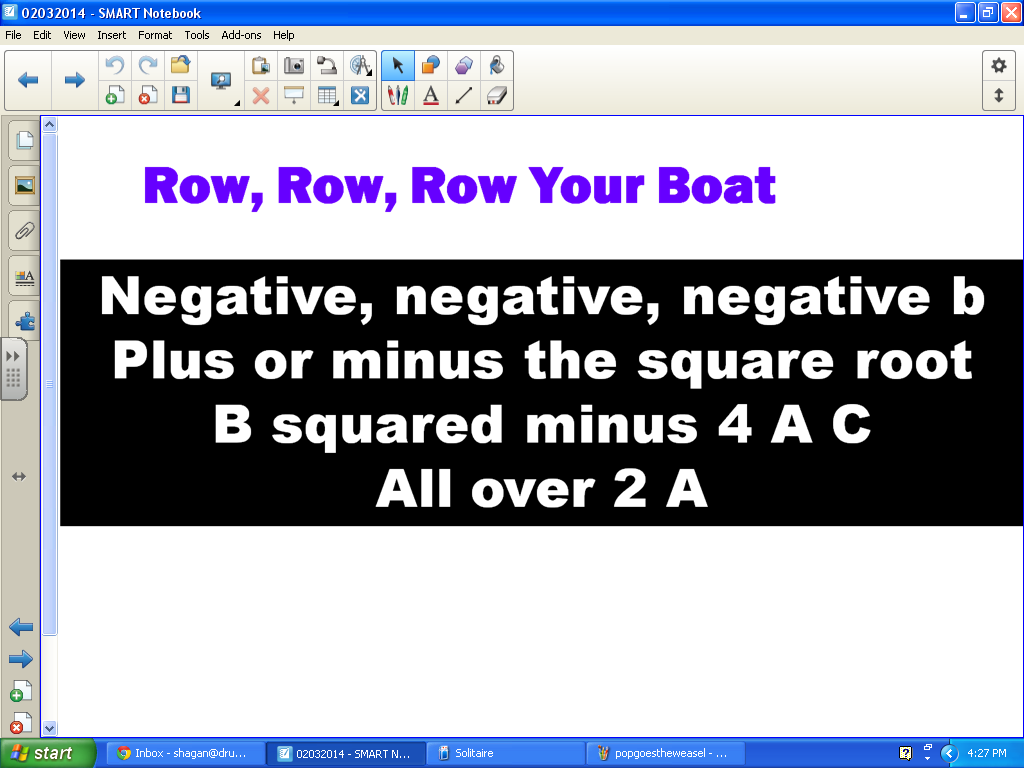Expand hidden system tray icons chevron
The image size is (1024, 768).
pos(950,754)
